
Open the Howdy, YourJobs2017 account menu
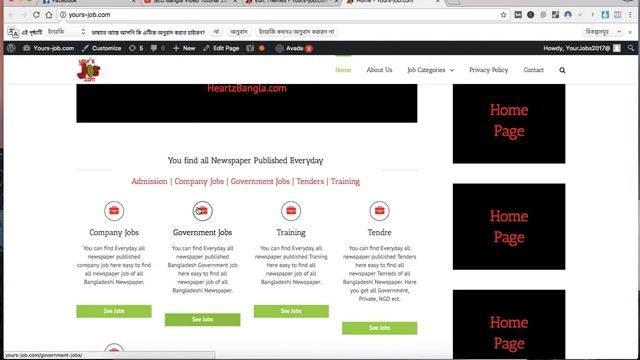[x=582, y=48]
